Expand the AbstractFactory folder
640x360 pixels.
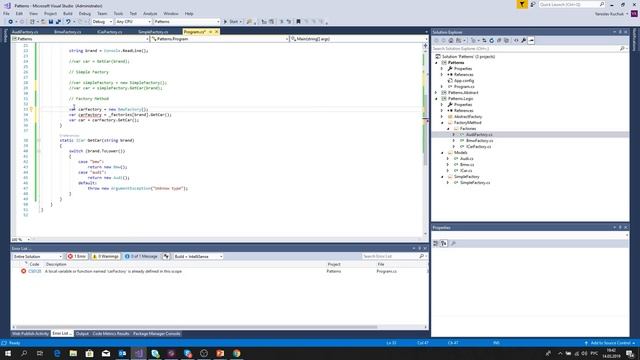coord(442,117)
